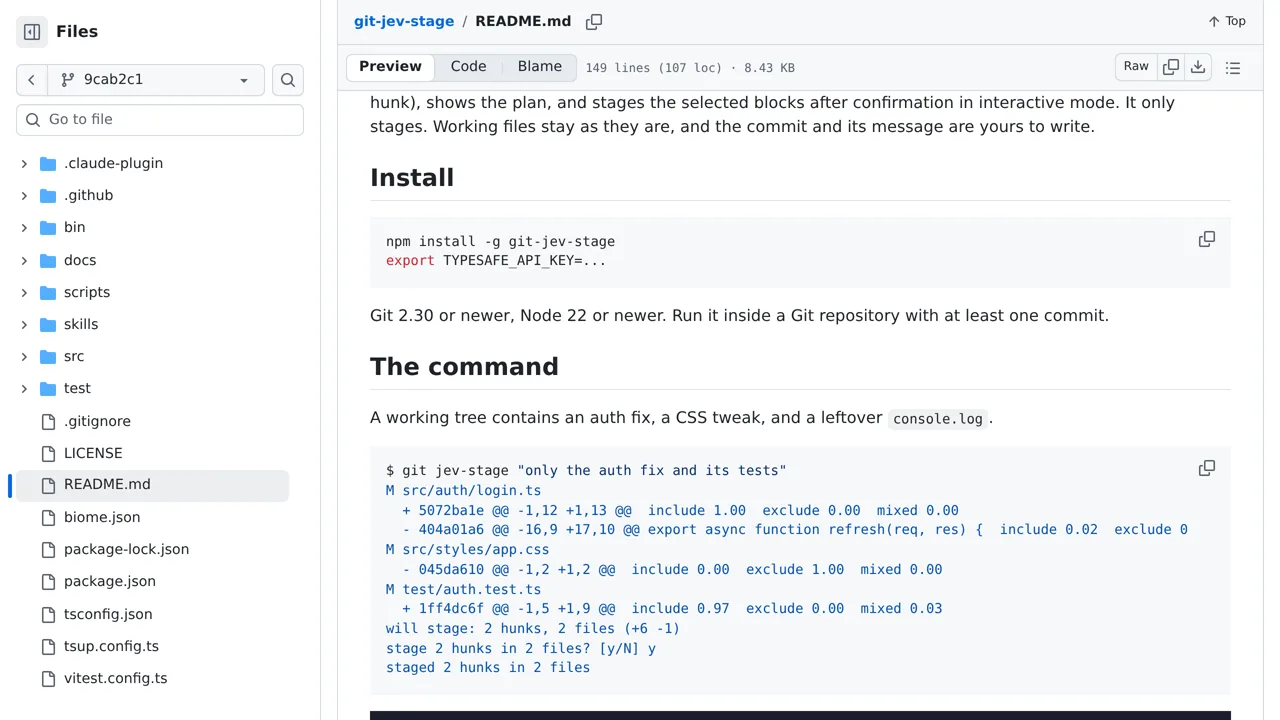Switch to the Preview tab

point(391,67)
